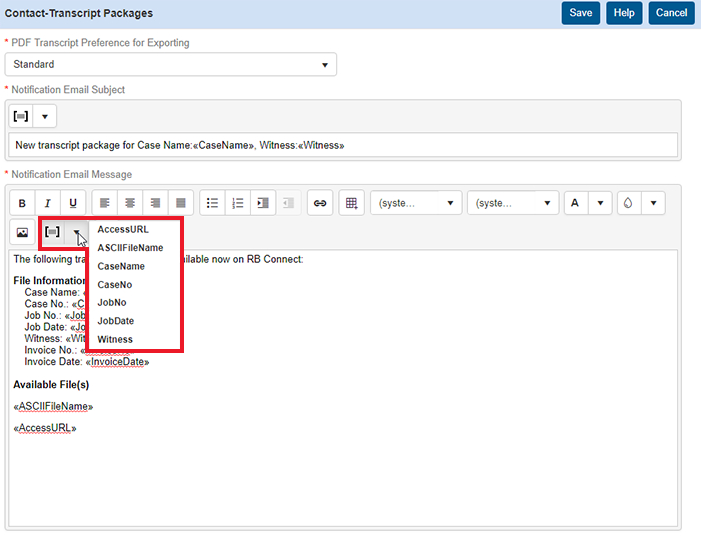Increase paragraph indent

[263, 203]
